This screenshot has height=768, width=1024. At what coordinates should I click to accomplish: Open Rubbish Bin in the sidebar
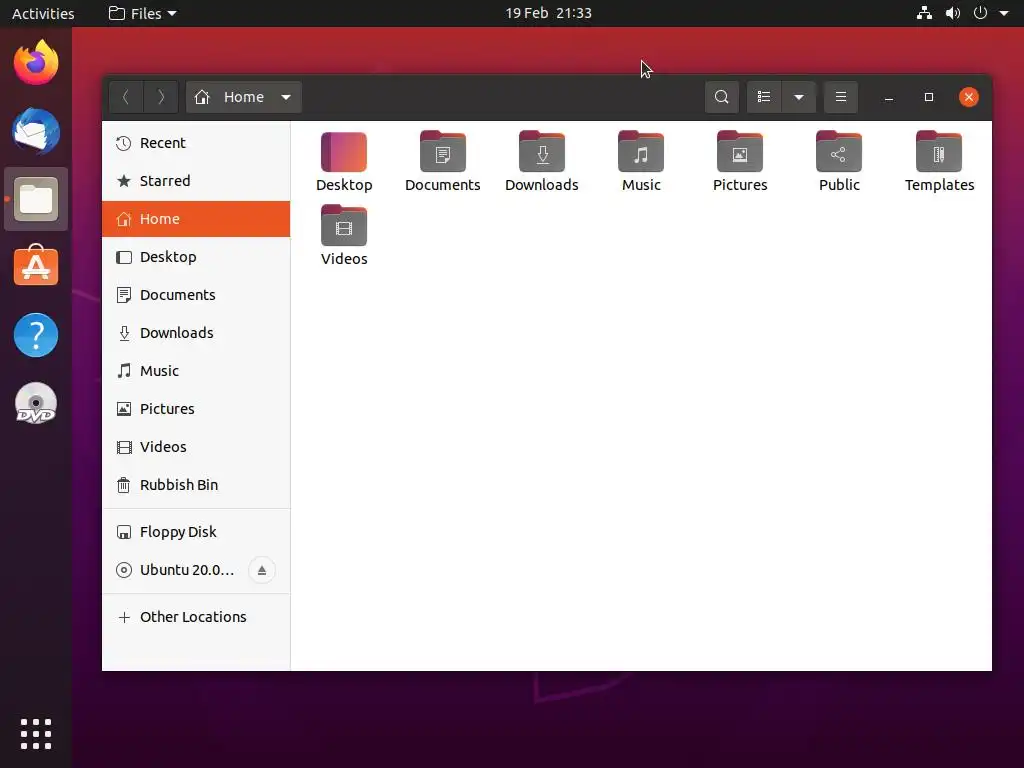point(196,485)
